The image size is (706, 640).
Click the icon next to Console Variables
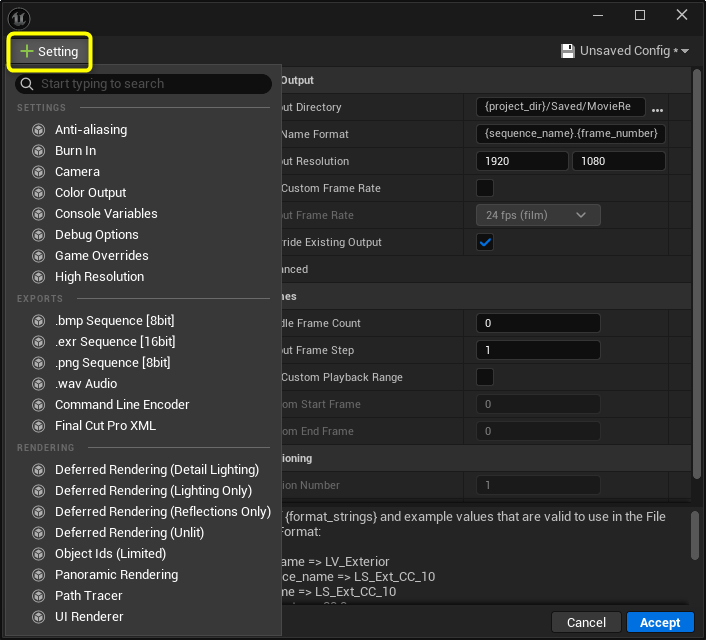(39, 214)
